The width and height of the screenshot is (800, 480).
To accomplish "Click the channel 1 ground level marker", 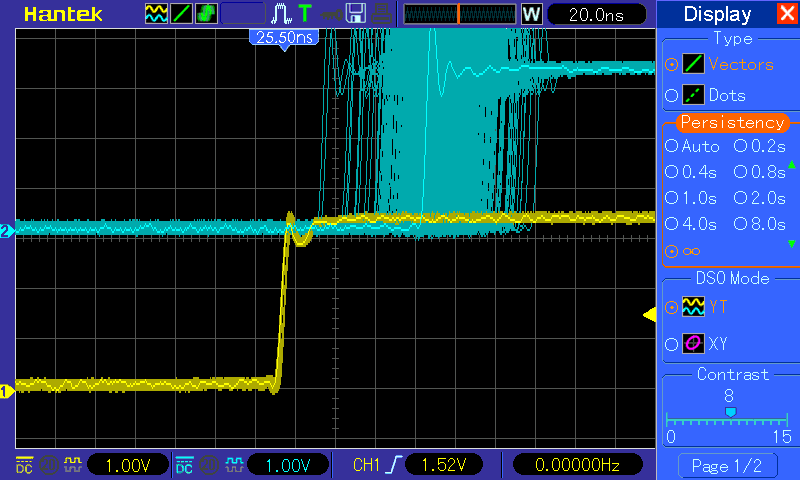I will tap(7, 392).
